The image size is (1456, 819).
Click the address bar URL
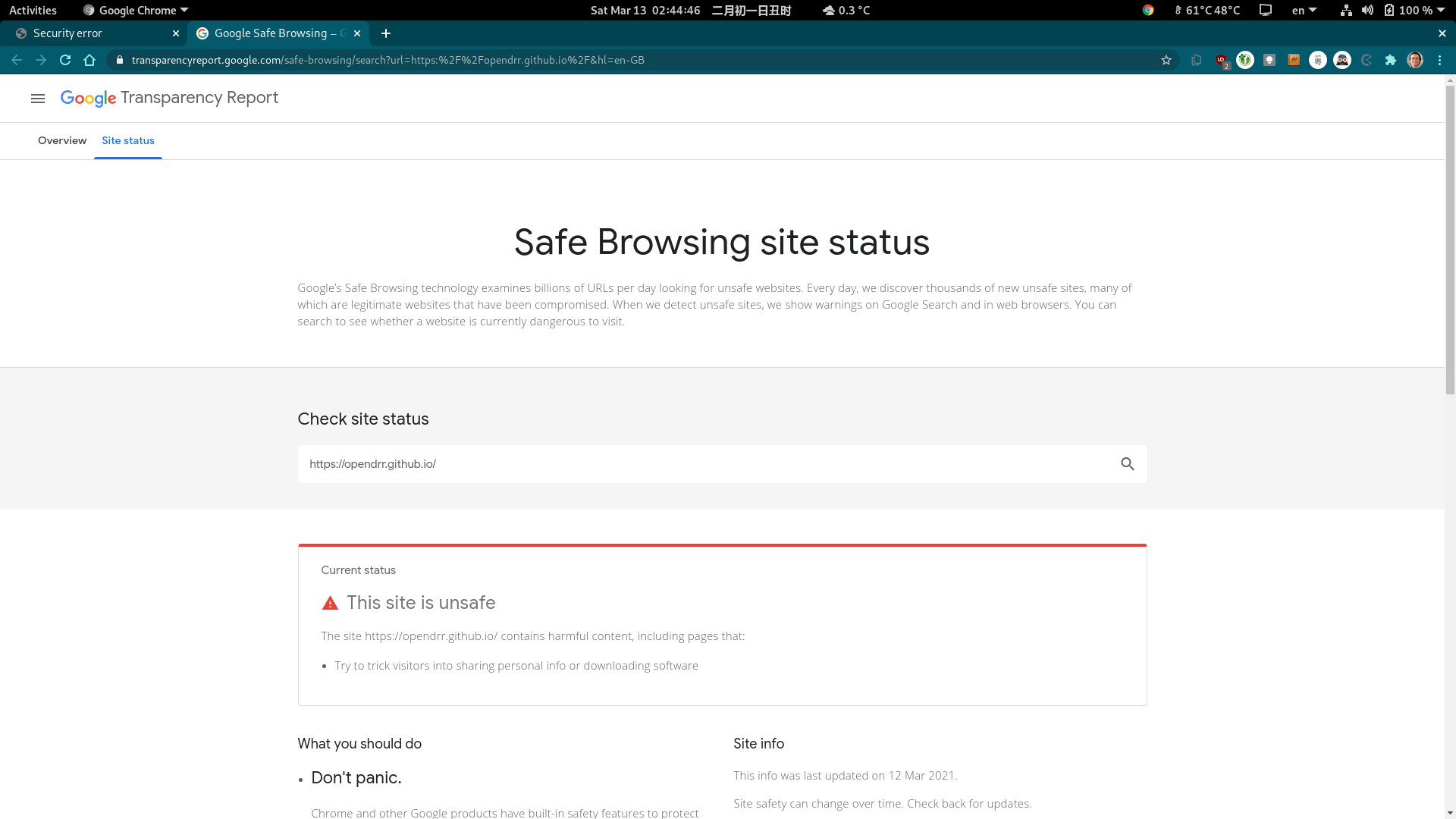388,60
